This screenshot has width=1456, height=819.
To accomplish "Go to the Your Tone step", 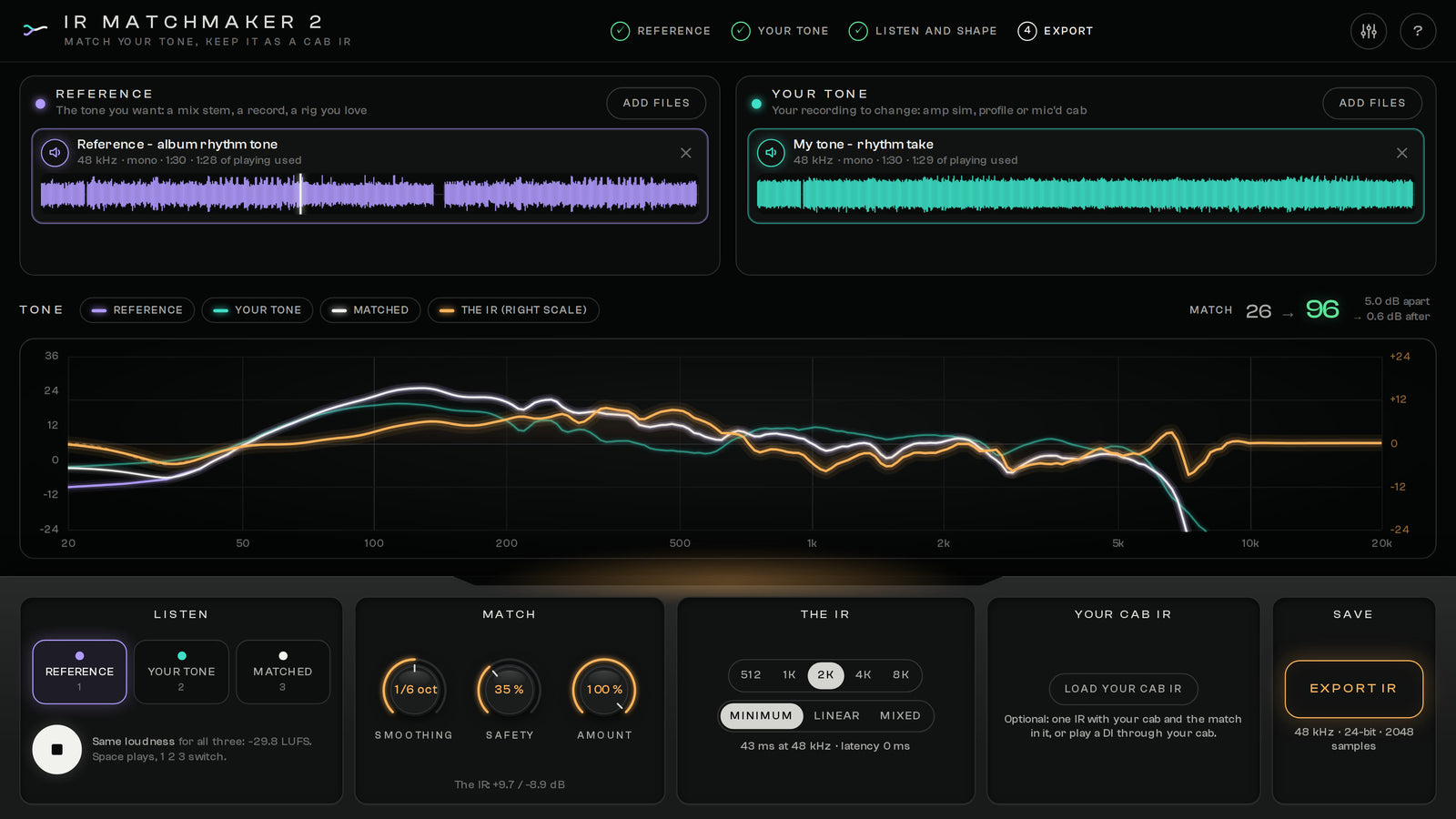I will 780,31.
